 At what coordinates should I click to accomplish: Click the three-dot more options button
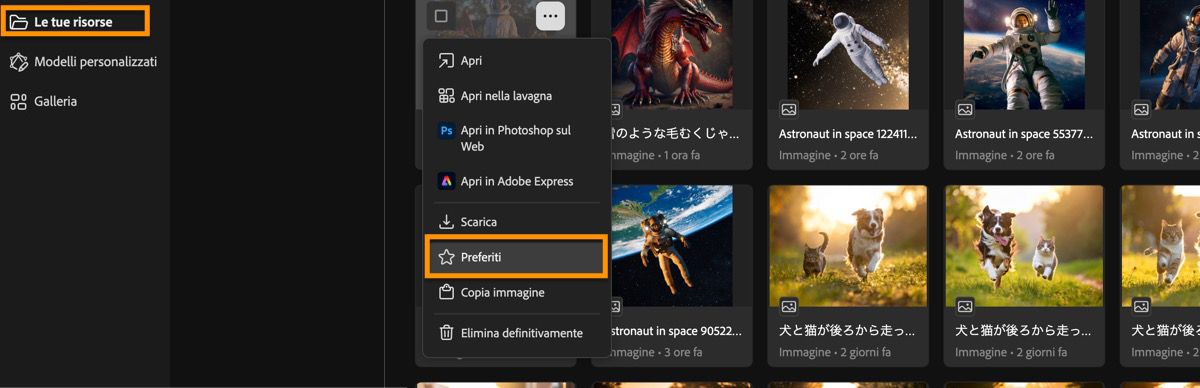[x=550, y=16]
